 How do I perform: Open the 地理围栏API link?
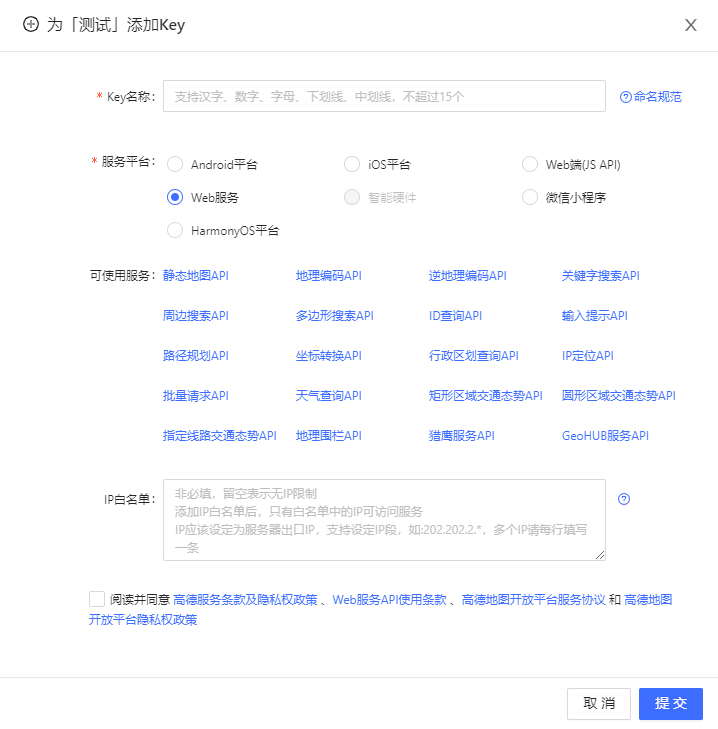[329, 436]
